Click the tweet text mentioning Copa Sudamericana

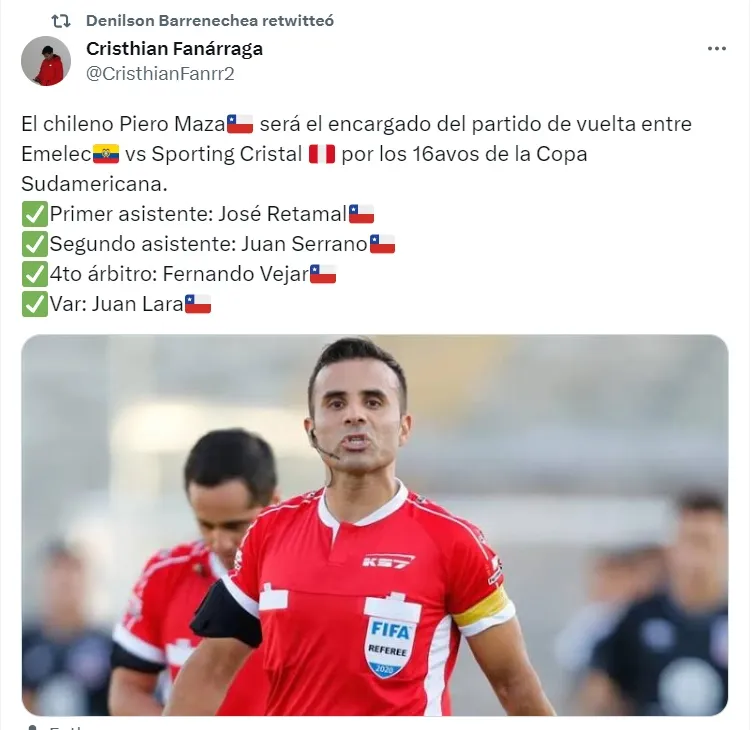click(x=356, y=154)
